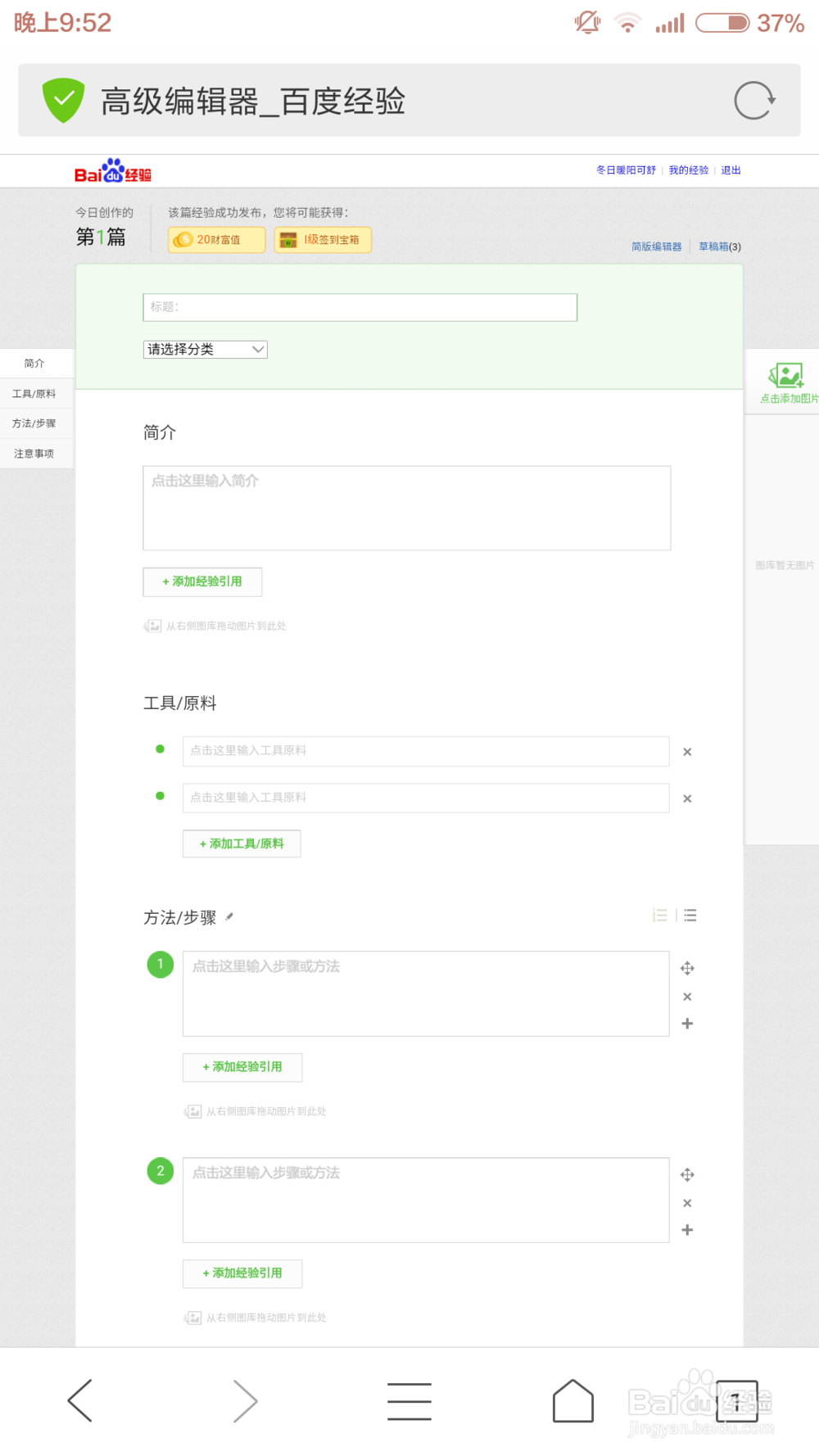
Task: Jump to 简介 section in sidebar
Action: point(34,364)
